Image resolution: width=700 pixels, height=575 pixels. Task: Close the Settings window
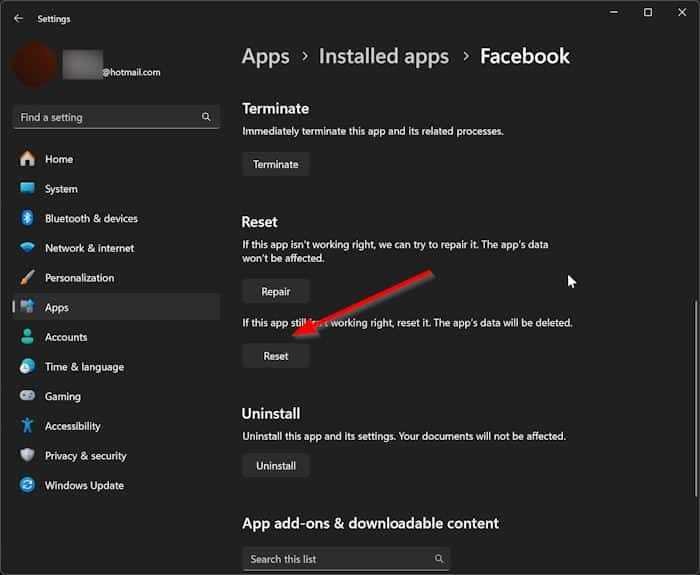[x=682, y=12]
